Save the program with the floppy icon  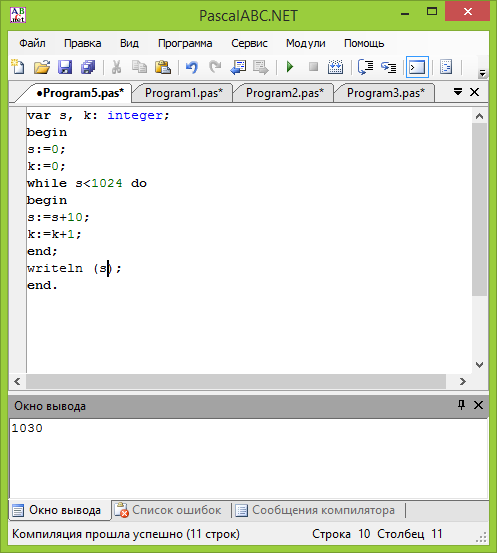65,67
